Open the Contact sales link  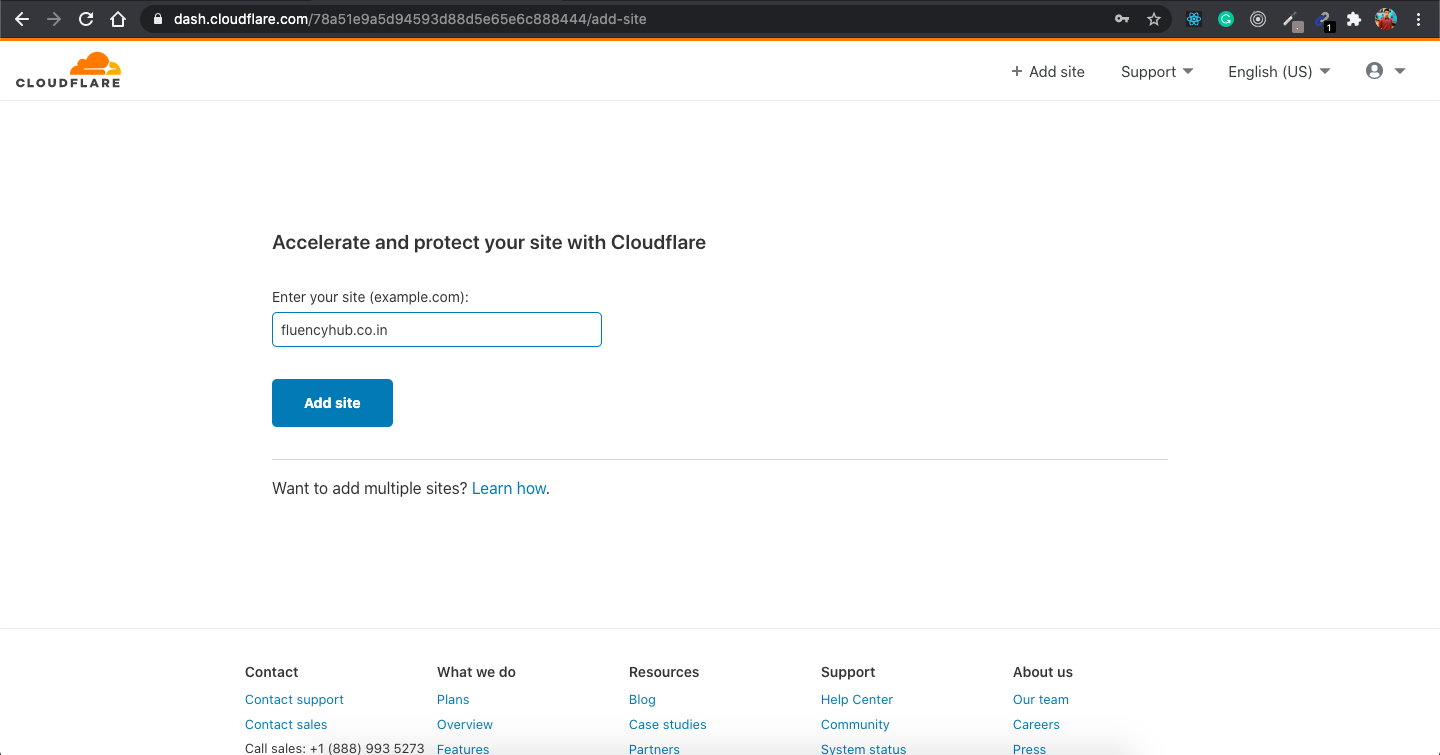pos(286,725)
